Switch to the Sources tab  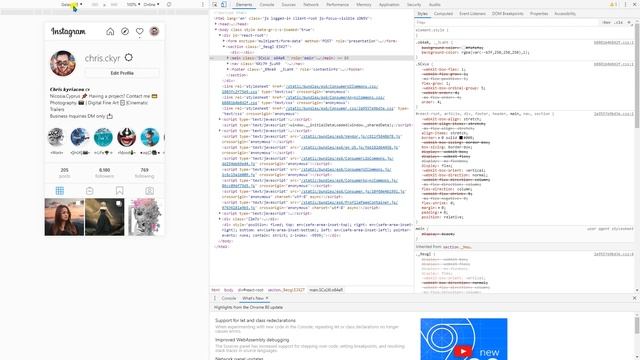[288, 4]
